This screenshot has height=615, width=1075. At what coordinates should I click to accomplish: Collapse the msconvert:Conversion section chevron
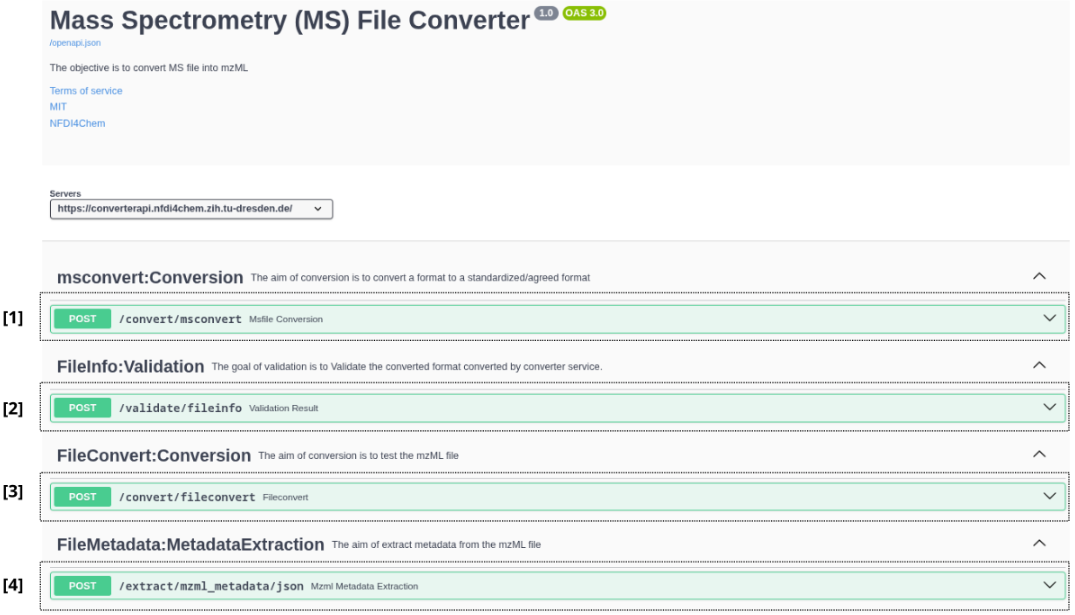coord(1039,276)
